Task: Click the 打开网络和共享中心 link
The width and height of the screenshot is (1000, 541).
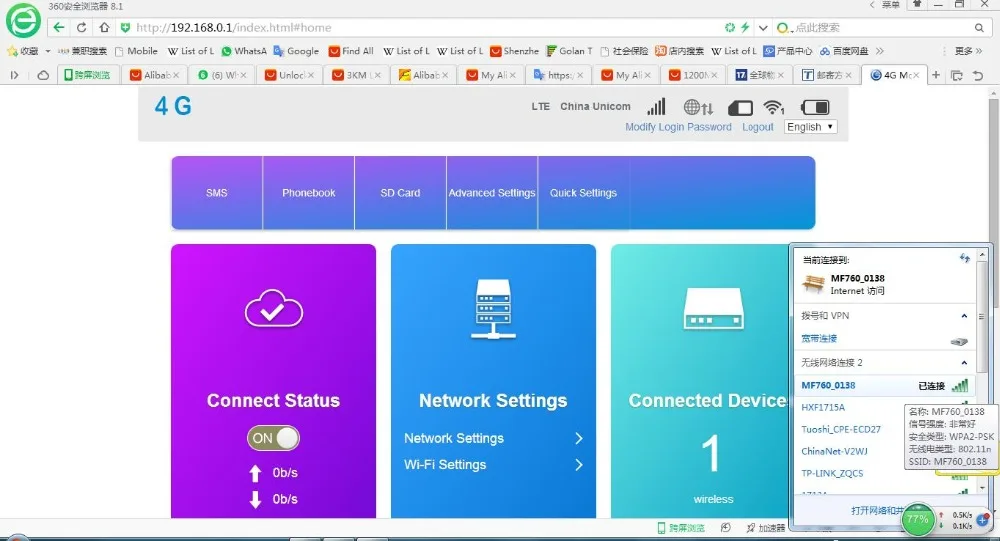Action: coord(878,510)
